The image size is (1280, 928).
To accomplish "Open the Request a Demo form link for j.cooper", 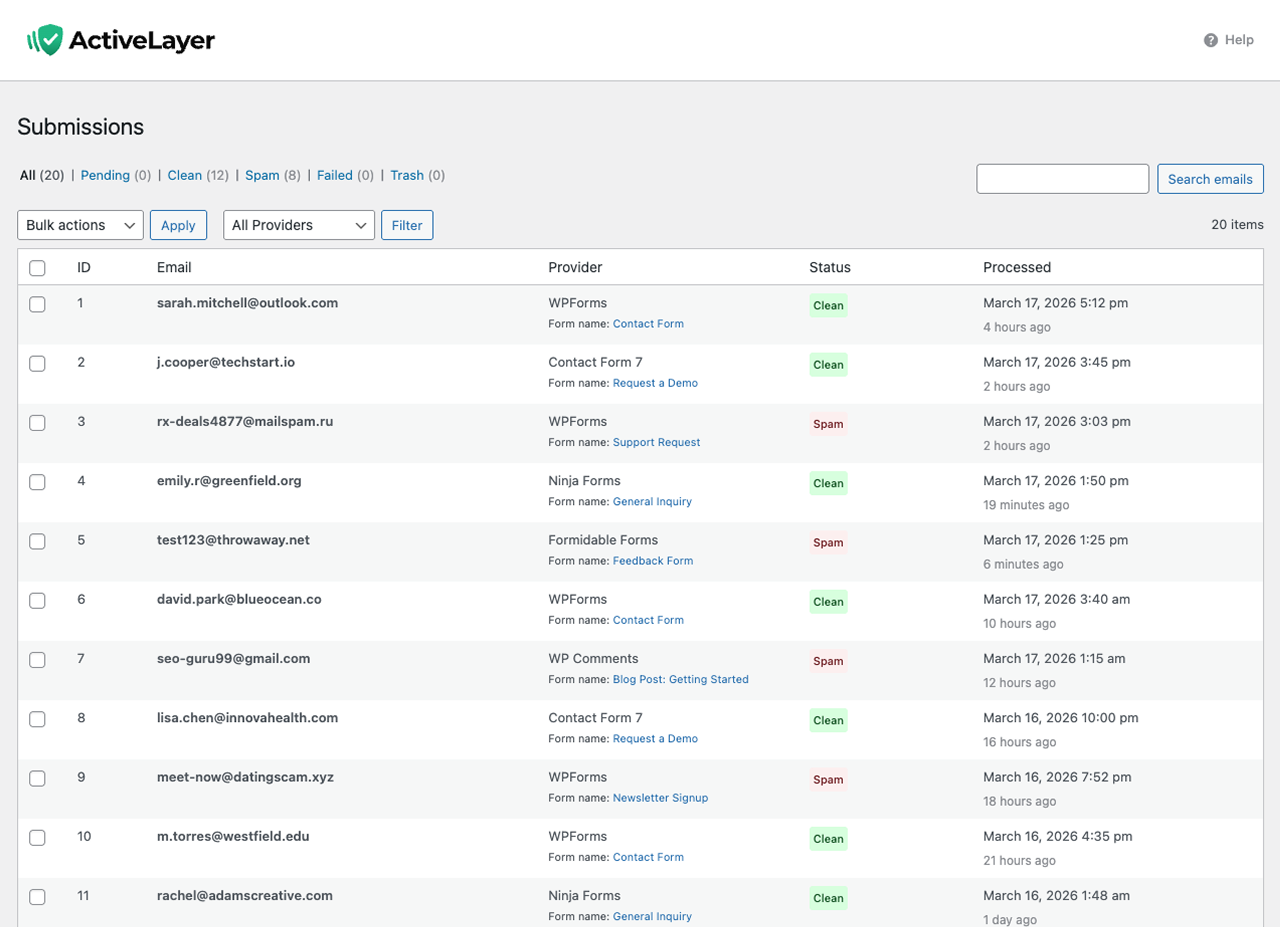I will [655, 383].
